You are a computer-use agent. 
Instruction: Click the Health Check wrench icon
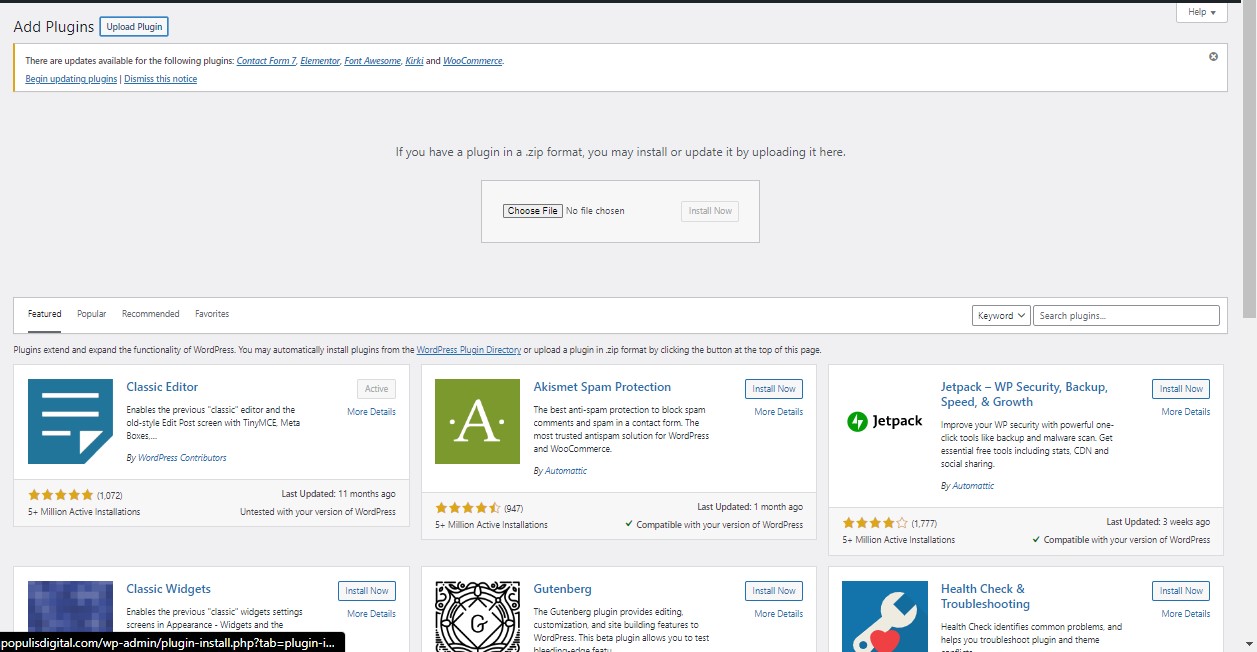point(884,612)
